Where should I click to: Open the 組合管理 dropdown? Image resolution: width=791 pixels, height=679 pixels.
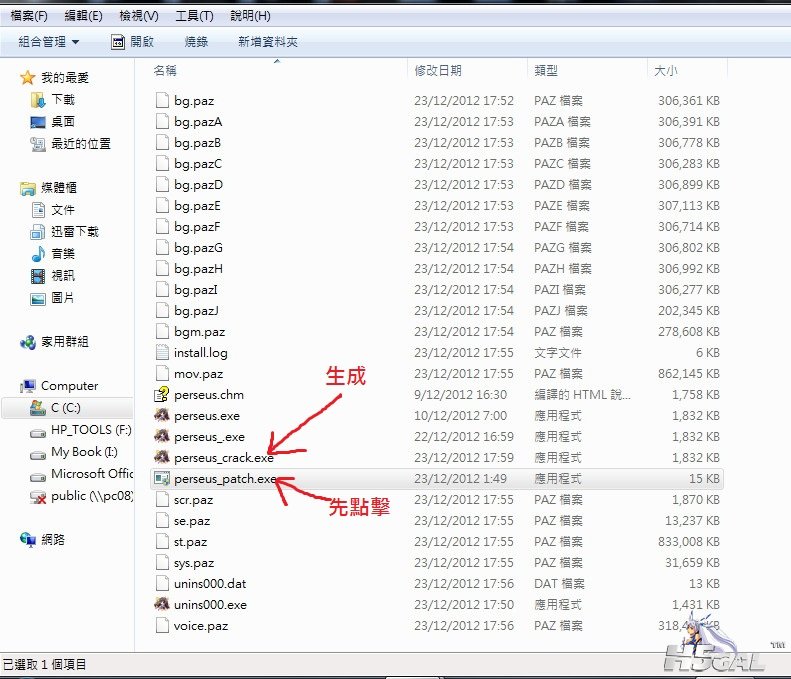click(48, 42)
